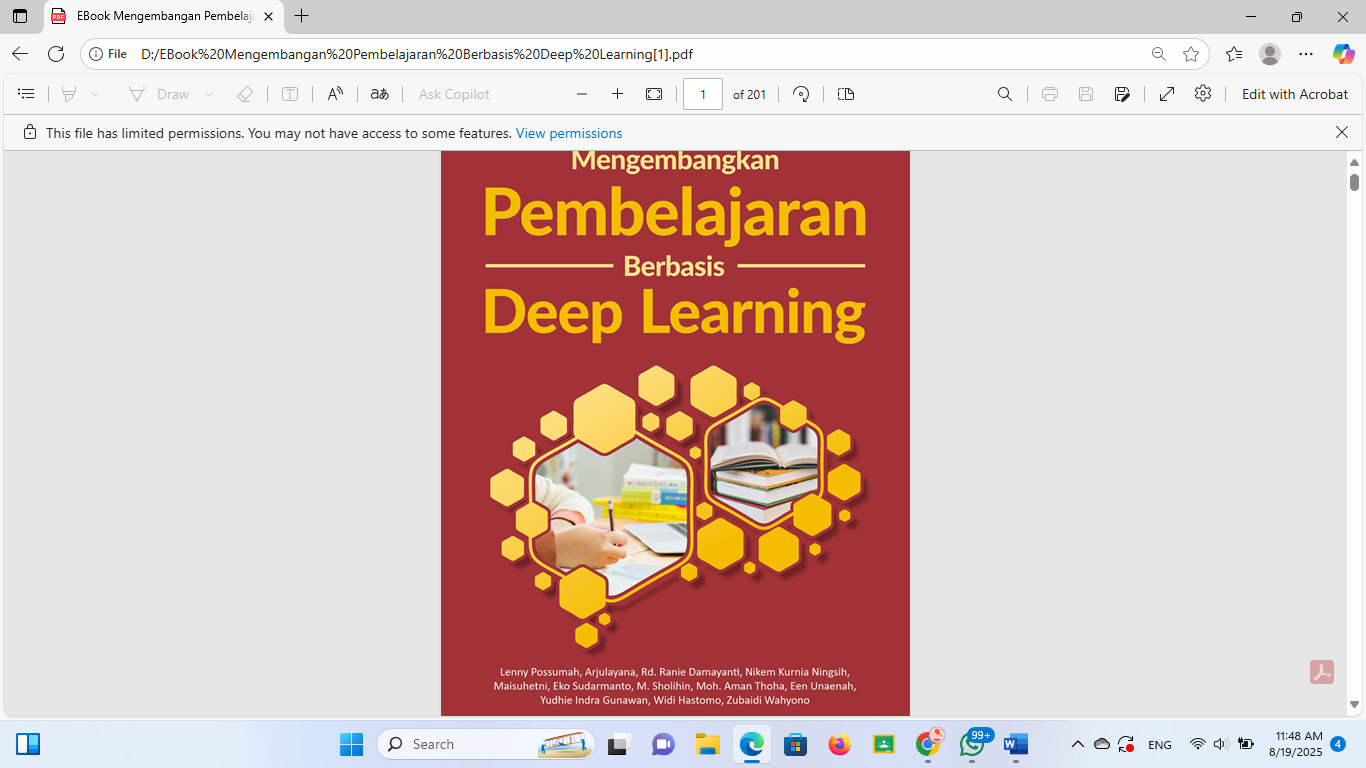Click the Zoom in plus icon
This screenshot has width=1366, height=768.
tap(617, 94)
